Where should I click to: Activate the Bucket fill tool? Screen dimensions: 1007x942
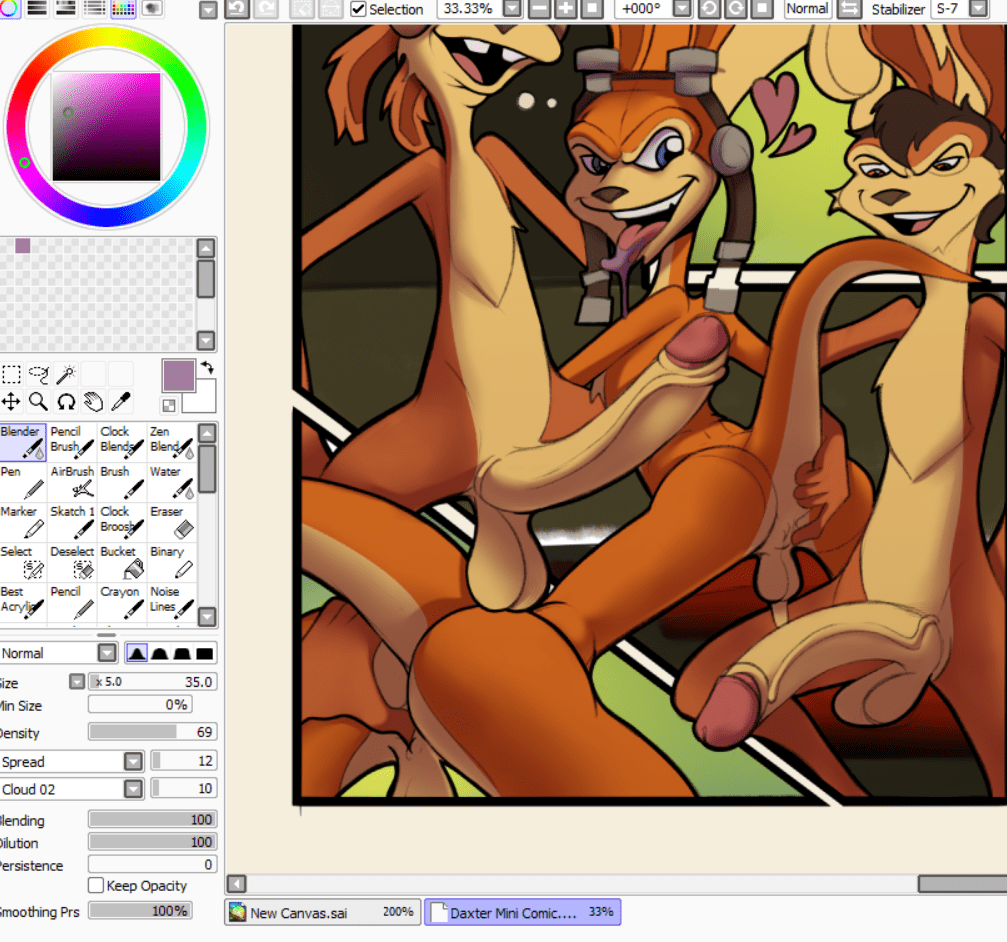121,560
